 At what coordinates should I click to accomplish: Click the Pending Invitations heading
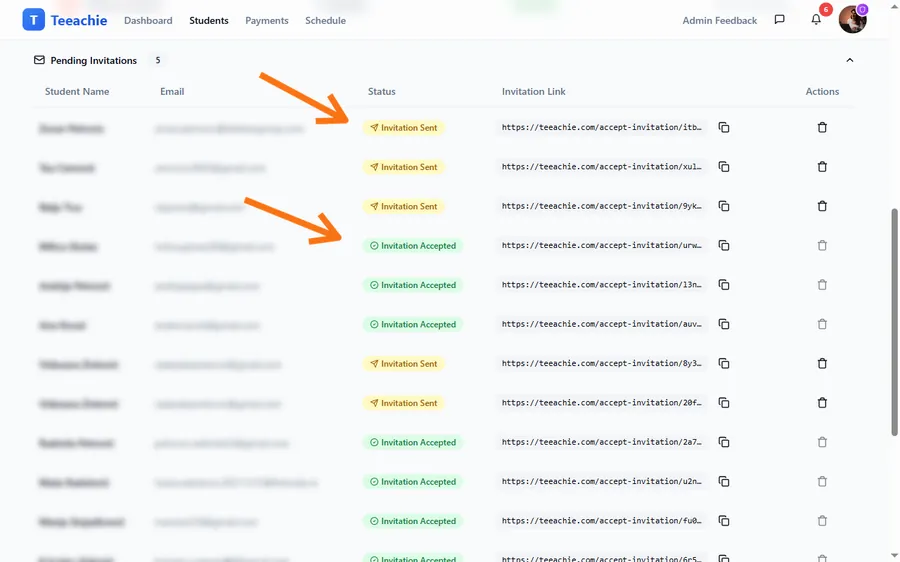94,60
